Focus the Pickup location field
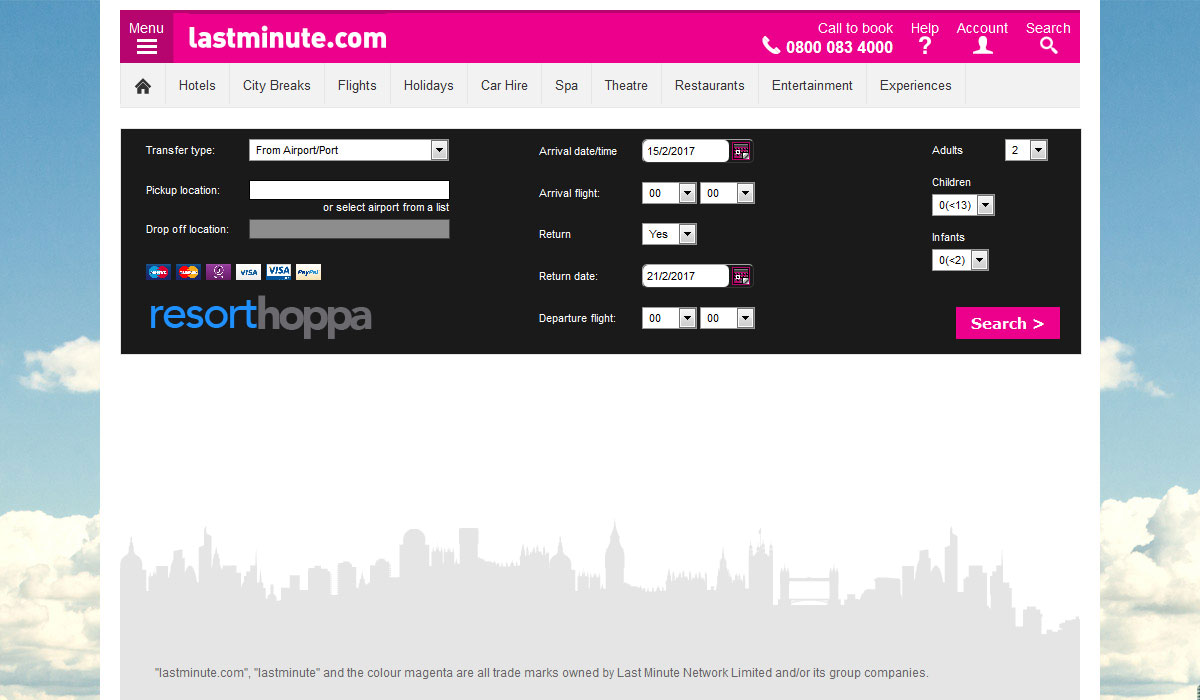This screenshot has height=700, width=1200. click(349, 190)
